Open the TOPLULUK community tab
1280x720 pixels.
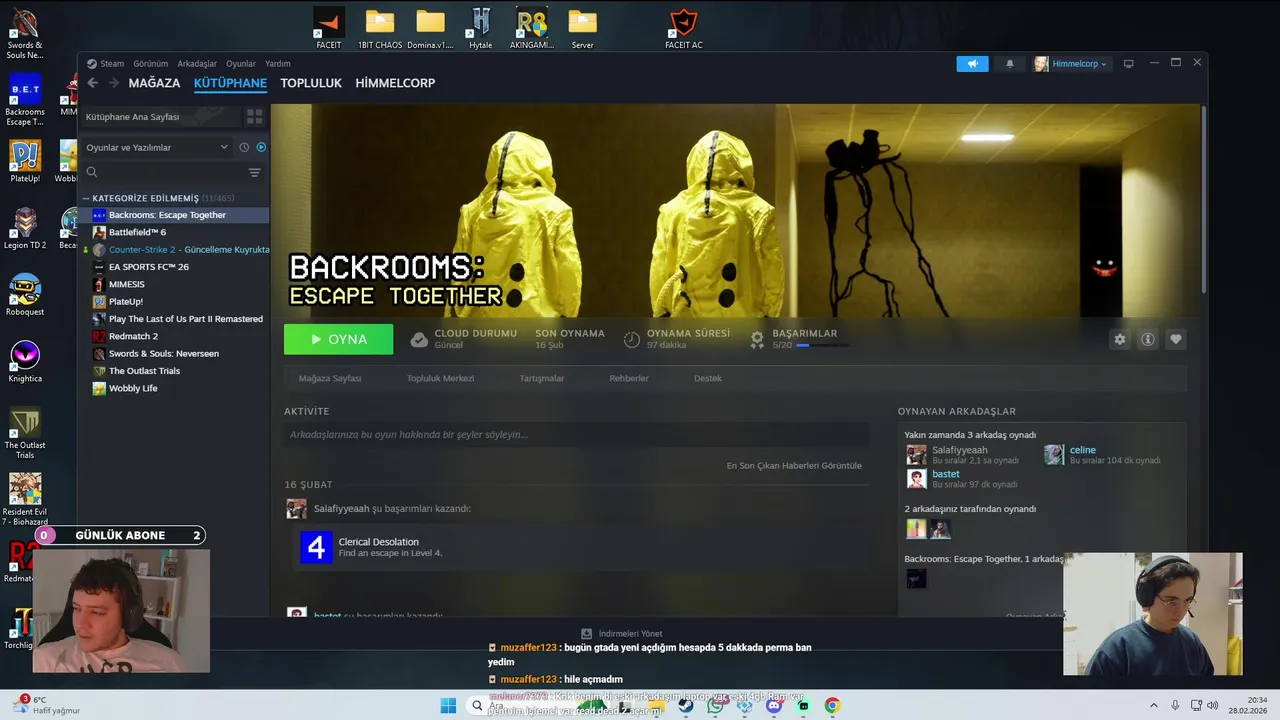click(x=311, y=83)
